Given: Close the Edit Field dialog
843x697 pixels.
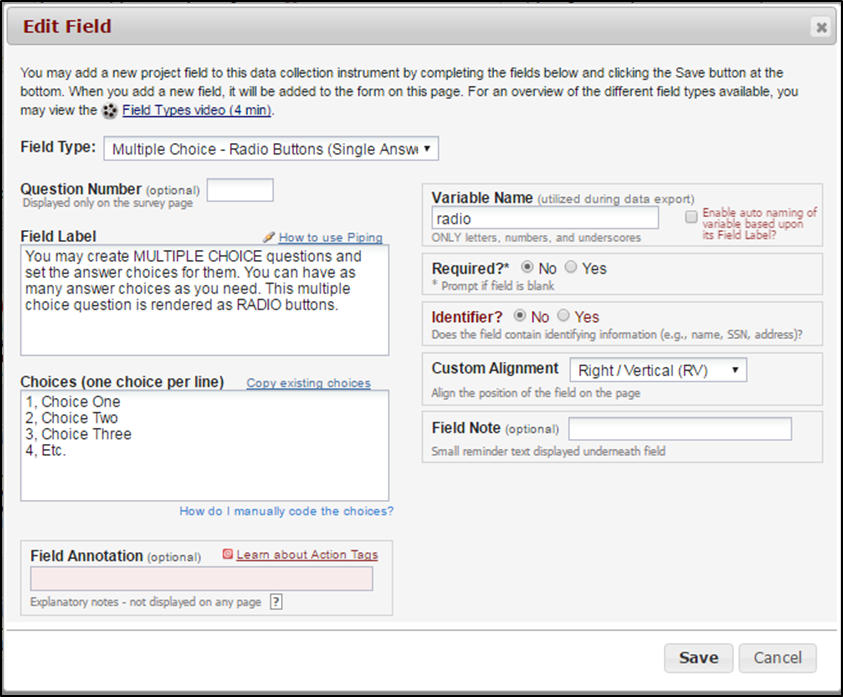Looking at the screenshot, I should pos(821,28).
